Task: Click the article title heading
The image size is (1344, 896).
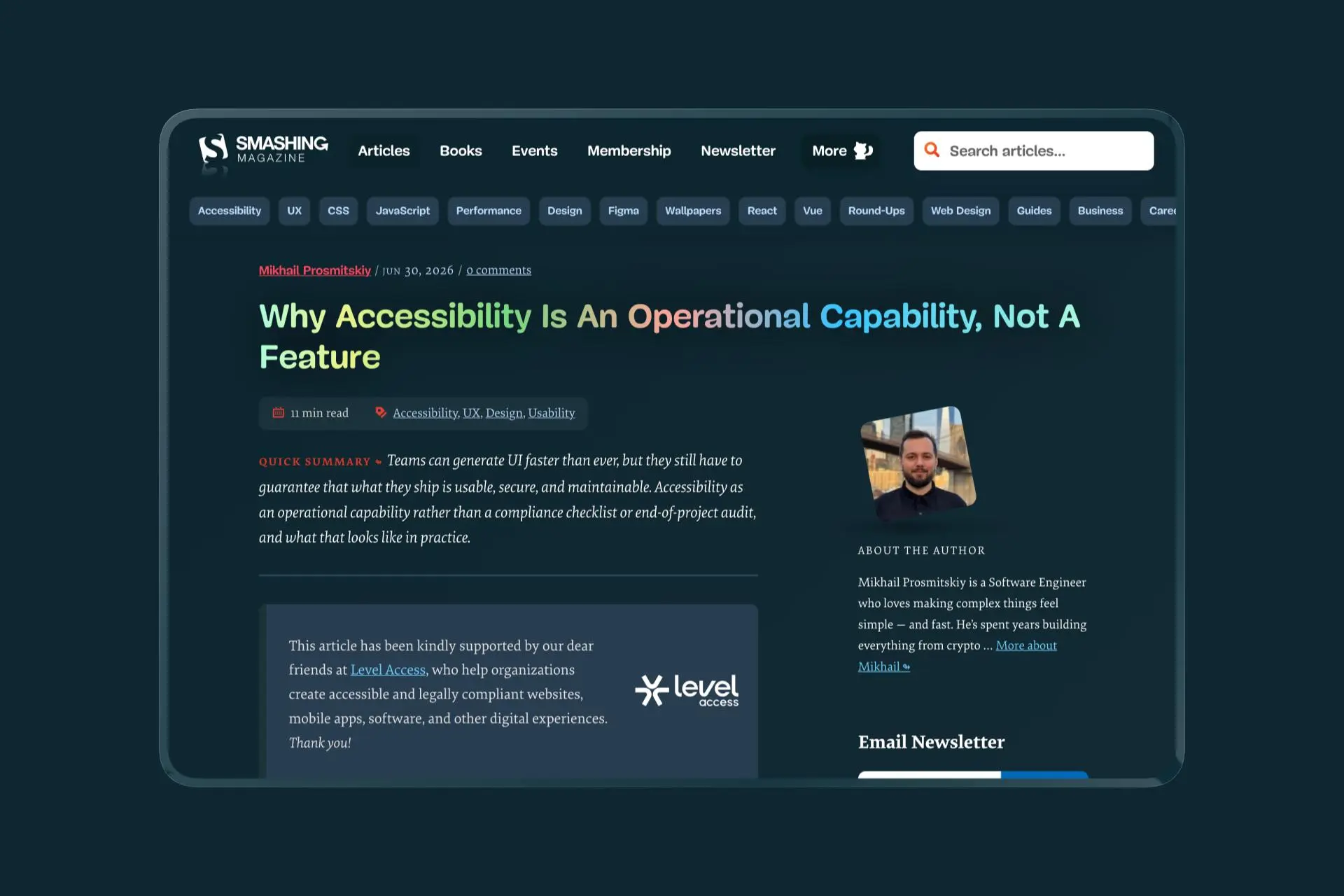Action: pos(669,337)
